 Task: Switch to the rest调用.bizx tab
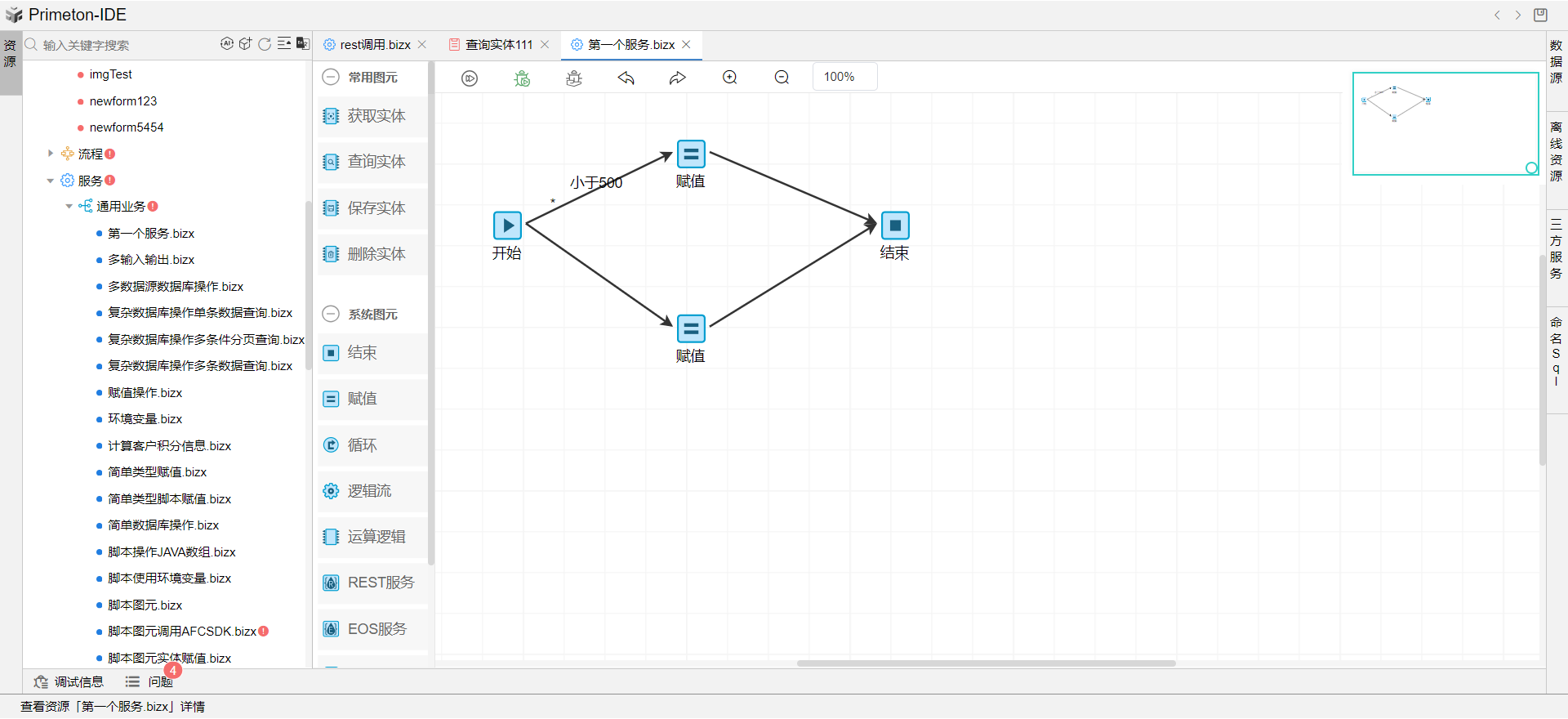(375, 45)
